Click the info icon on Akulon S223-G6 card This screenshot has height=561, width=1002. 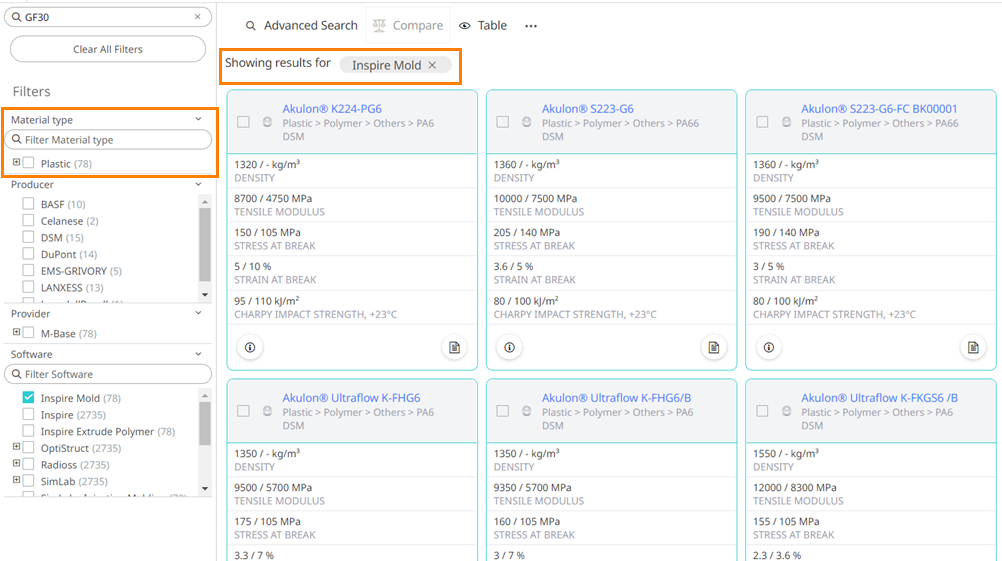(x=509, y=348)
